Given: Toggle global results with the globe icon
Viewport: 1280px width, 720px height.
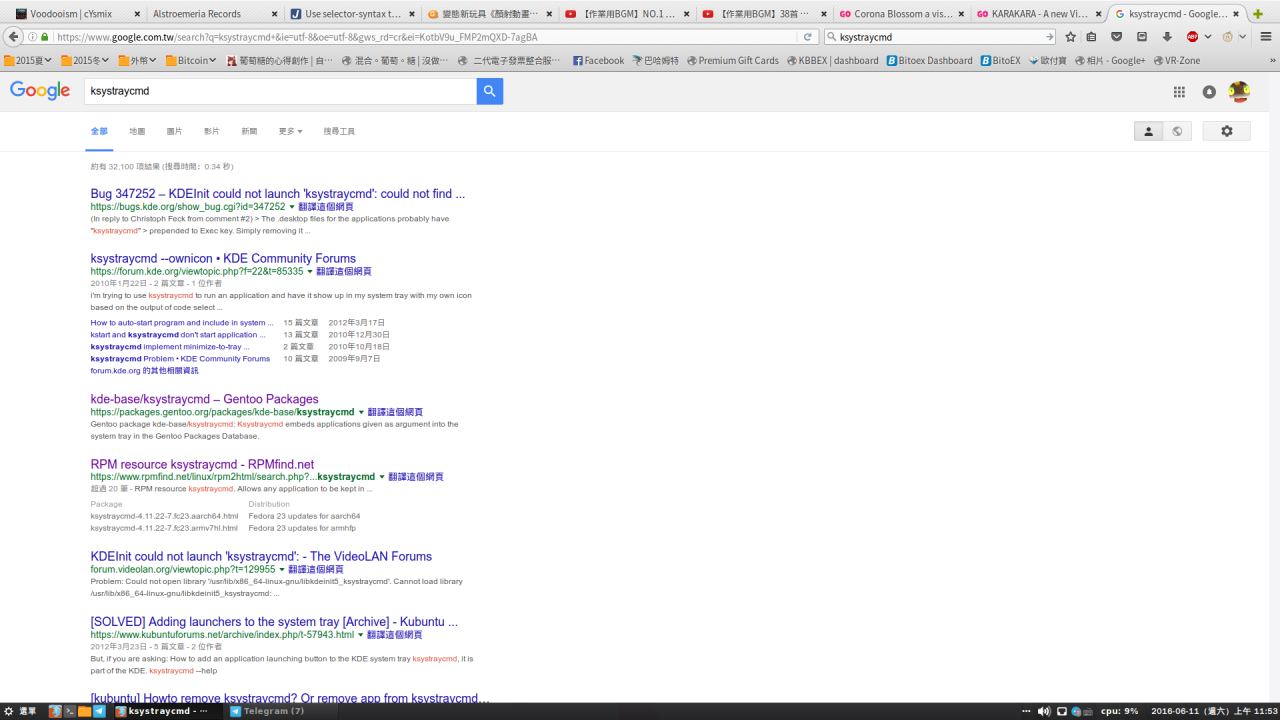Looking at the screenshot, I should point(1177,131).
